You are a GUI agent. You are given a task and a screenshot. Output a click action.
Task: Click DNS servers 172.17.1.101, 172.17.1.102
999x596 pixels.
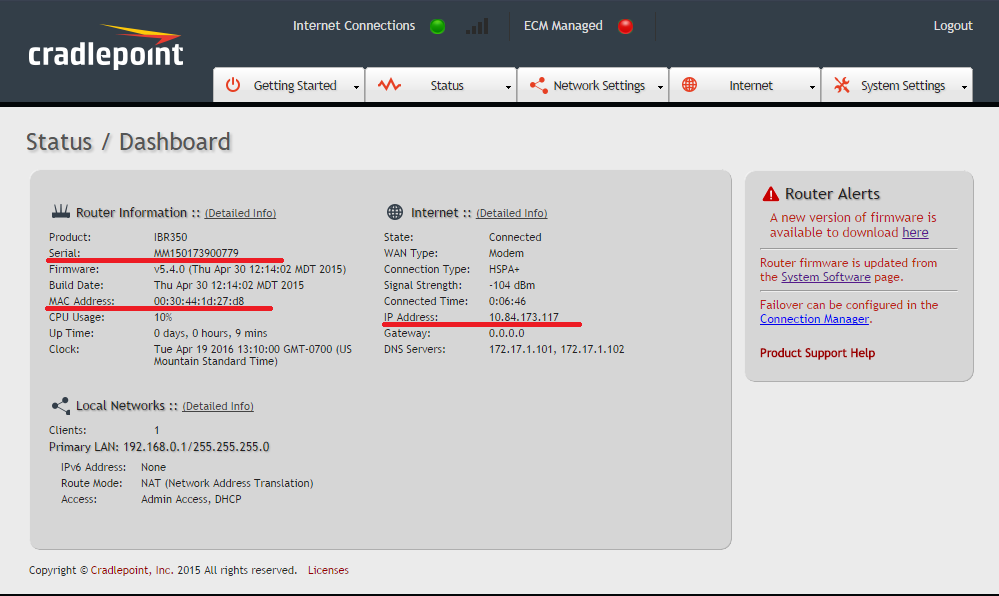tap(556, 349)
